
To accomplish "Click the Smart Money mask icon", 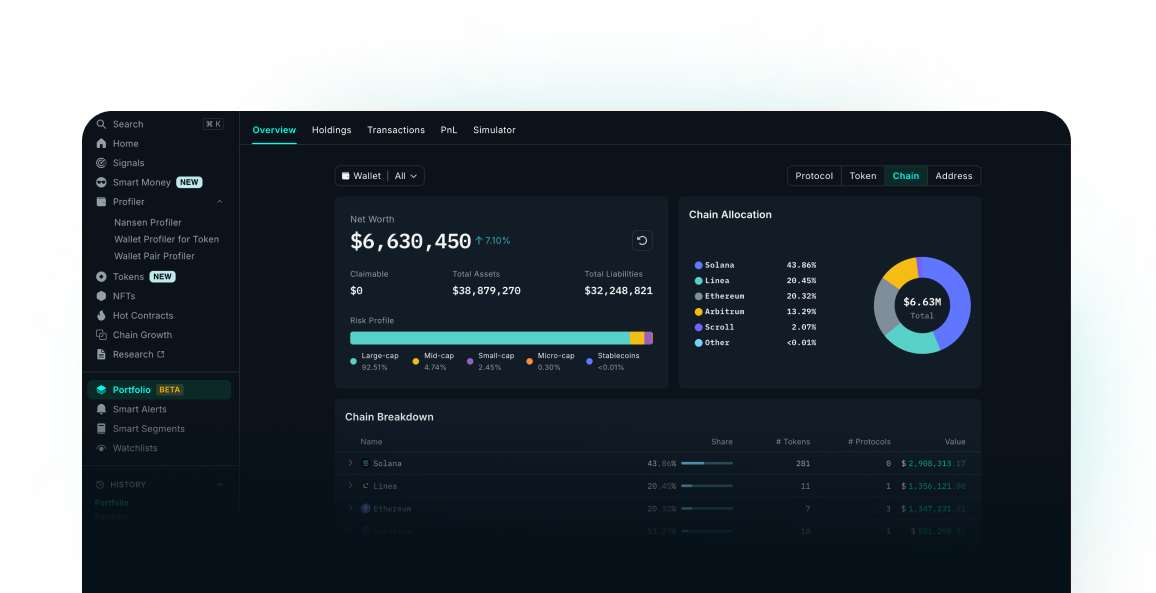I will pos(101,183).
